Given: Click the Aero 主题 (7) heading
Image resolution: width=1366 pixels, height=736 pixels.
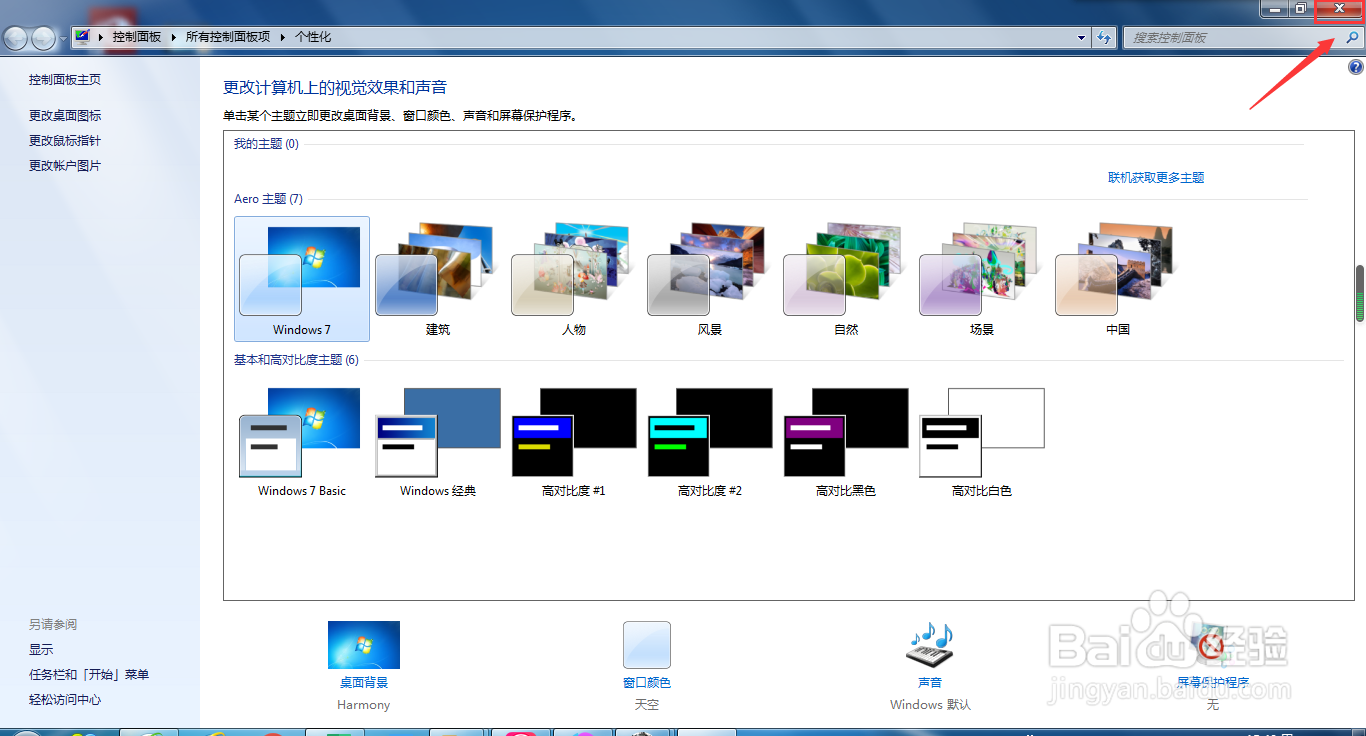Looking at the screenshot, I should pos(268,199).
